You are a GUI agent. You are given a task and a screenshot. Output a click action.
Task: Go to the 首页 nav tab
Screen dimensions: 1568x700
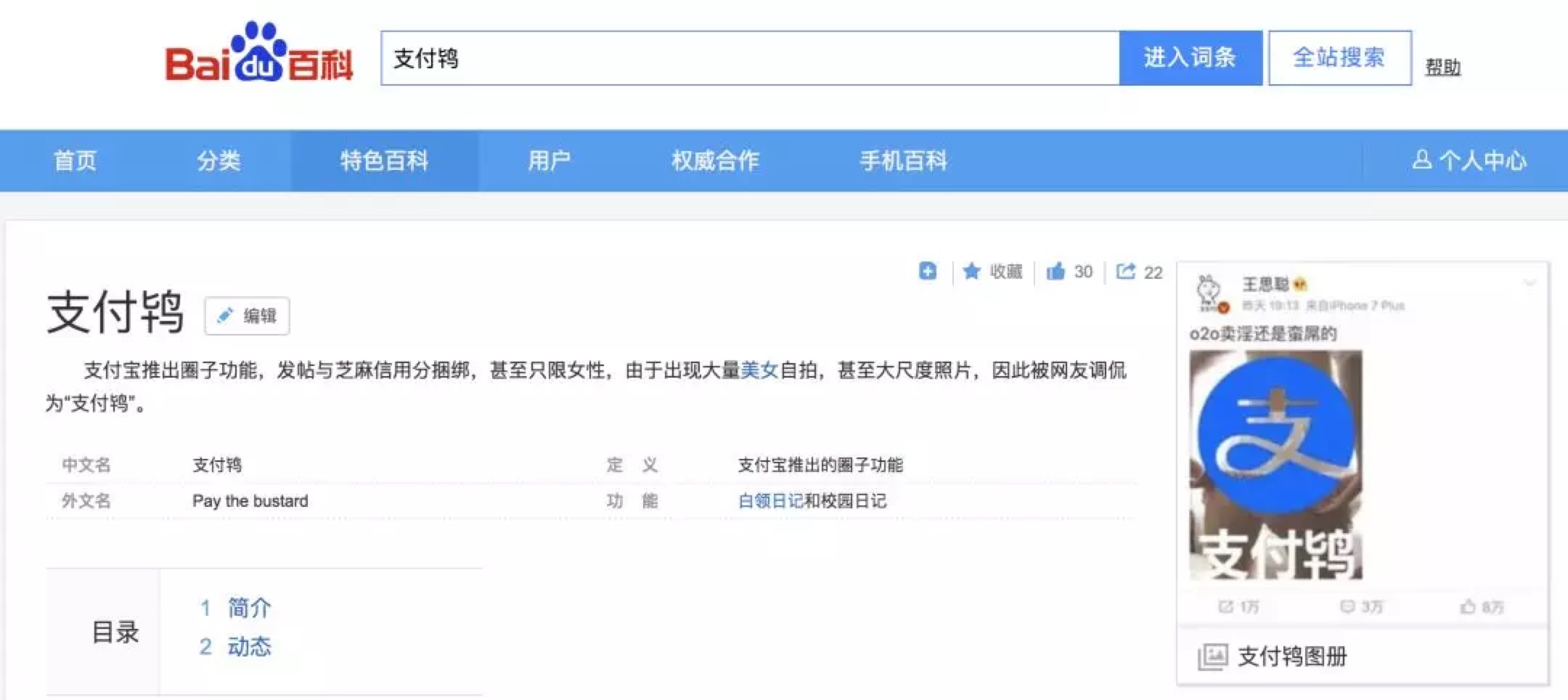tap(75, 160)
